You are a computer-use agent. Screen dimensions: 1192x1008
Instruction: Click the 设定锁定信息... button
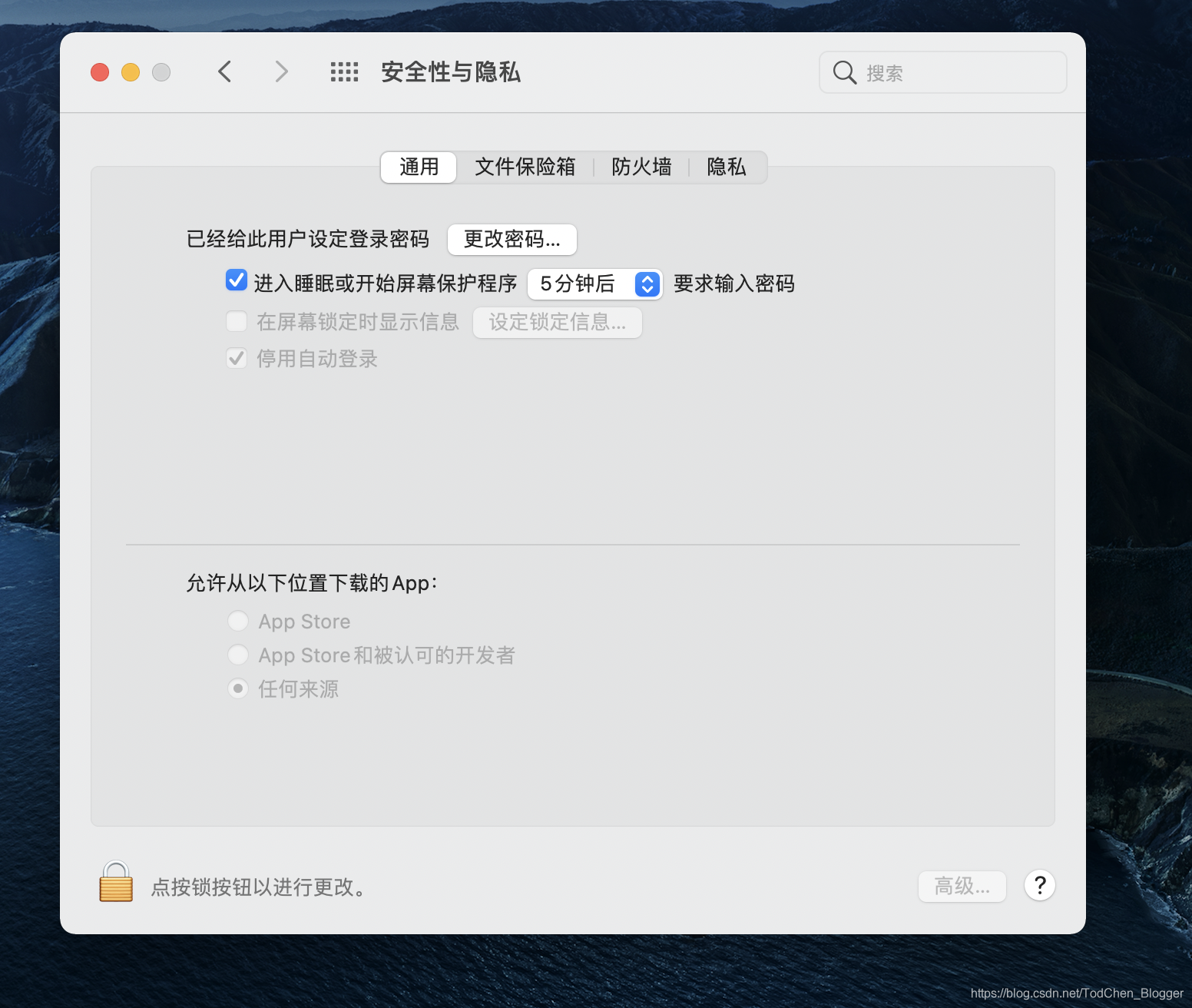558,322
